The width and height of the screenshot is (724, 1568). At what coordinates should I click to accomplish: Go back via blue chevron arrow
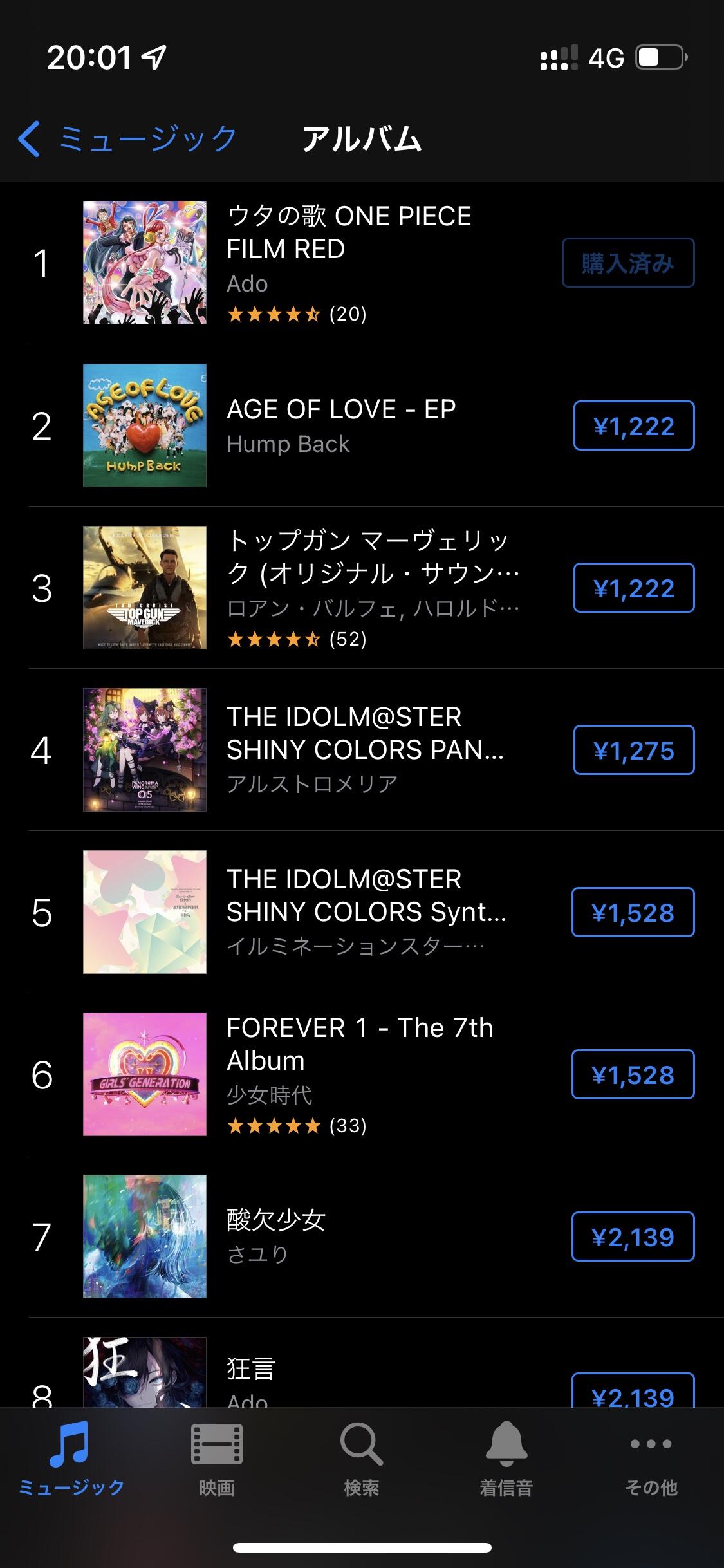click(29, 138)
